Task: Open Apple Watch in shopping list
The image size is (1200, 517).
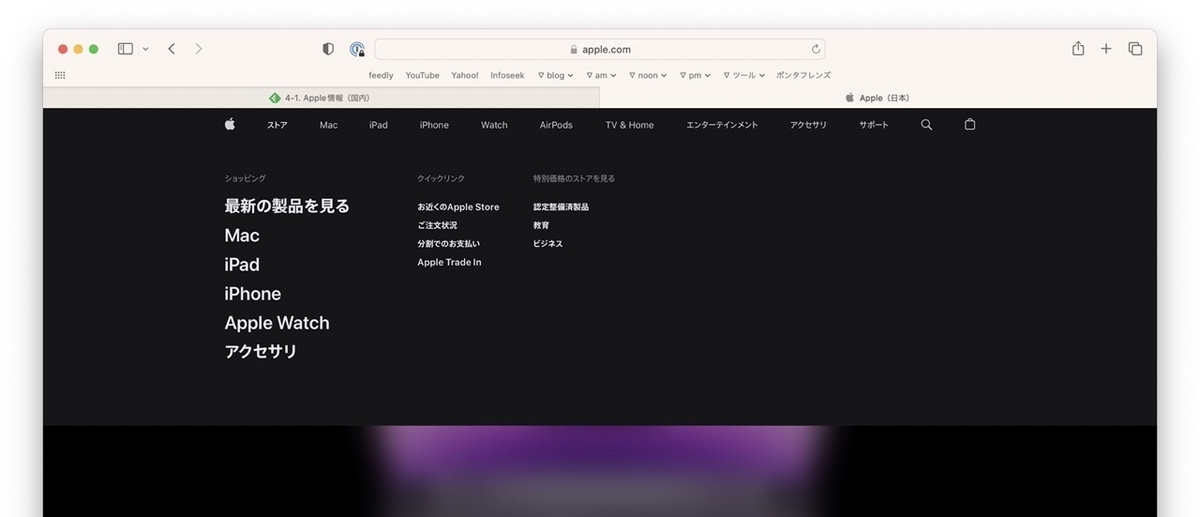Action: click(x=277, y=323)
